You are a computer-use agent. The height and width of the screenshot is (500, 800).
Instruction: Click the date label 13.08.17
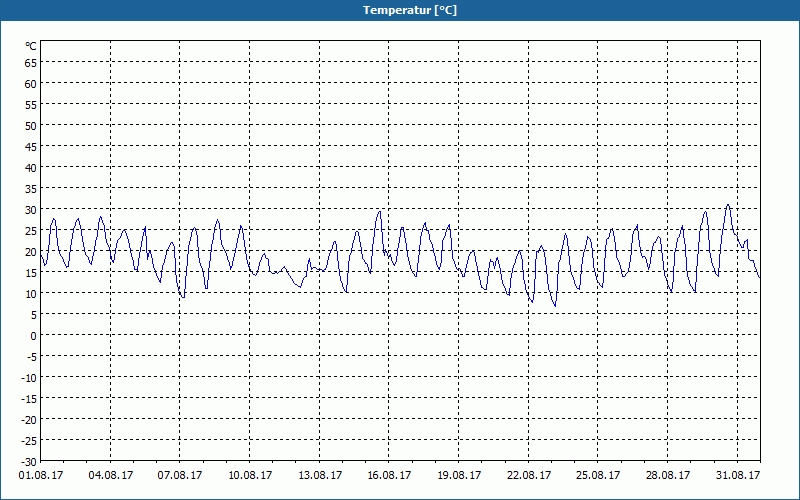tap(319, 475)
